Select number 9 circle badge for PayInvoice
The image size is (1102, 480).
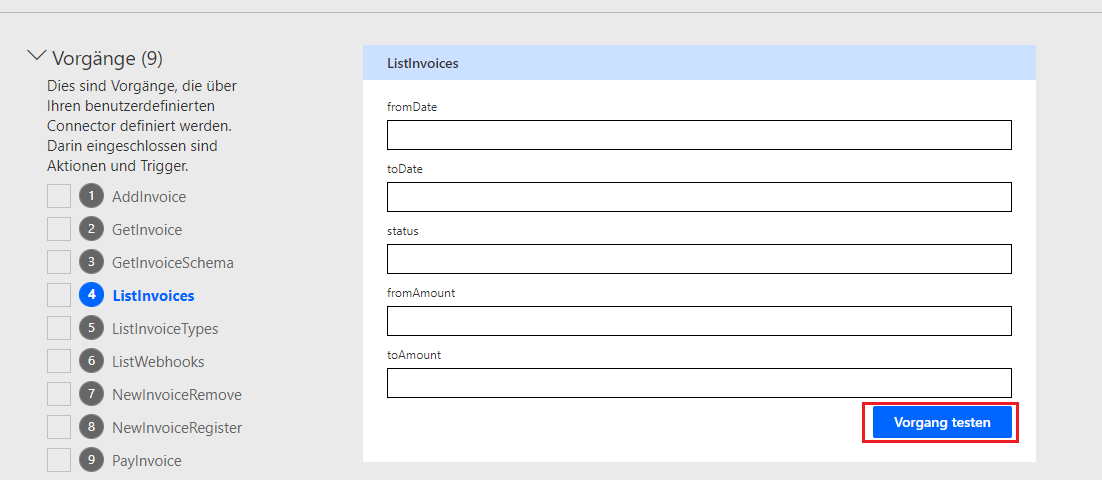tap(91, 460)
